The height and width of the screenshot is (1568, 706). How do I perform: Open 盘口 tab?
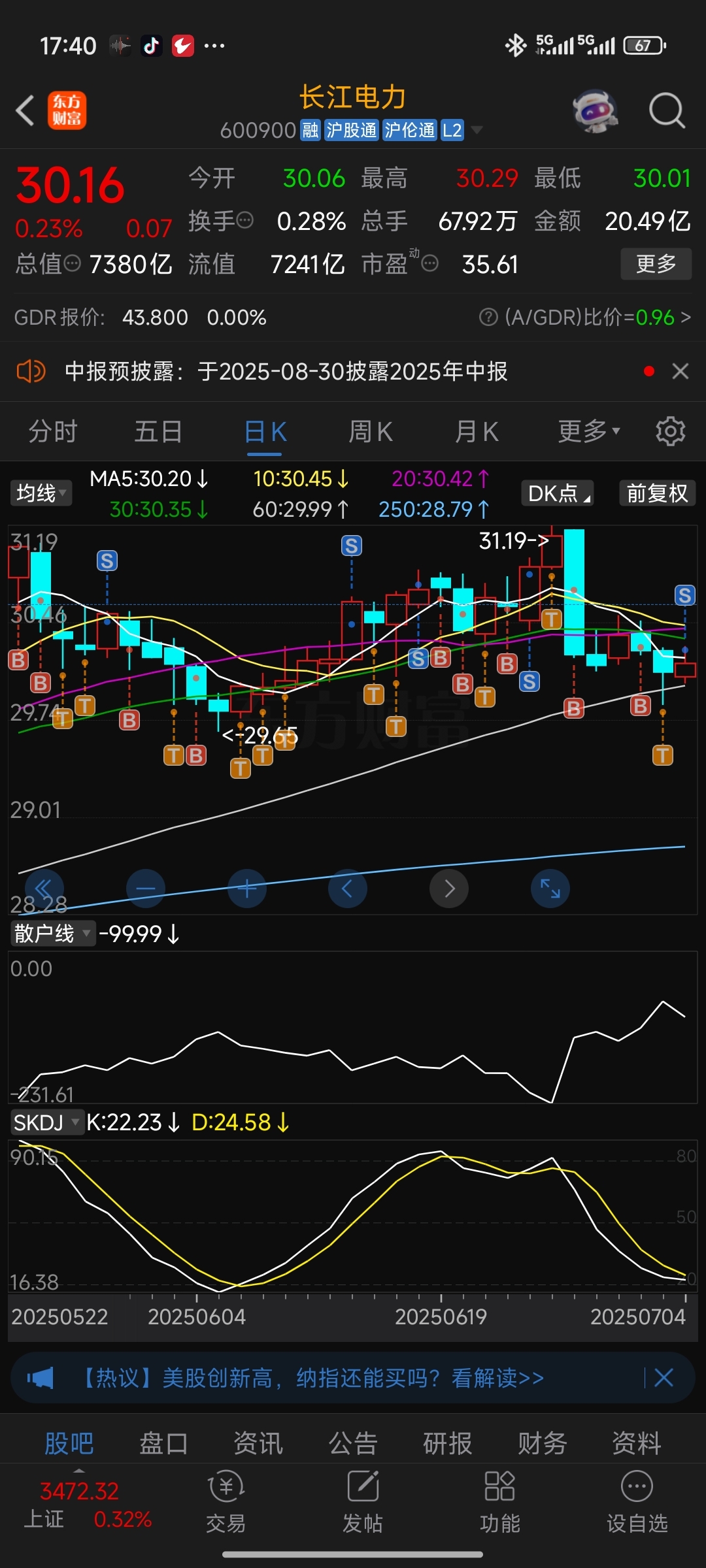click(x=163, y=1443)
